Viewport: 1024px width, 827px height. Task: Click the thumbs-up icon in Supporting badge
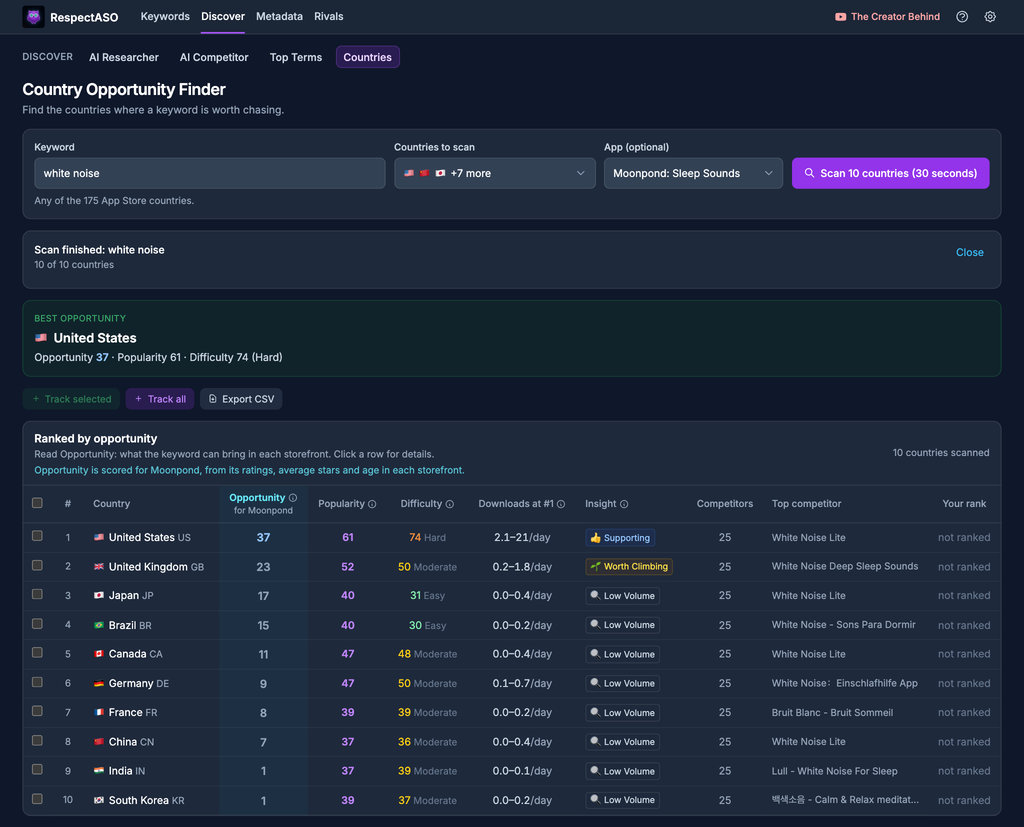[x=596, y=538]
